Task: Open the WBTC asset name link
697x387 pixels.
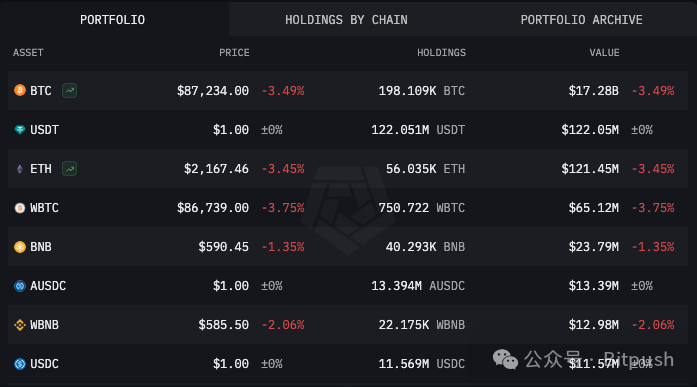Action: point(44,208)
